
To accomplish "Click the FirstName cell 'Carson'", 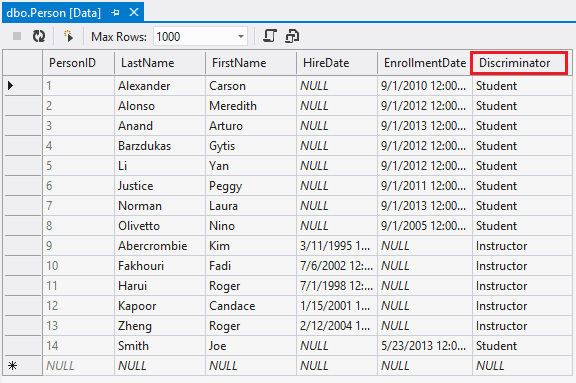I will click(x=251, y=86).
